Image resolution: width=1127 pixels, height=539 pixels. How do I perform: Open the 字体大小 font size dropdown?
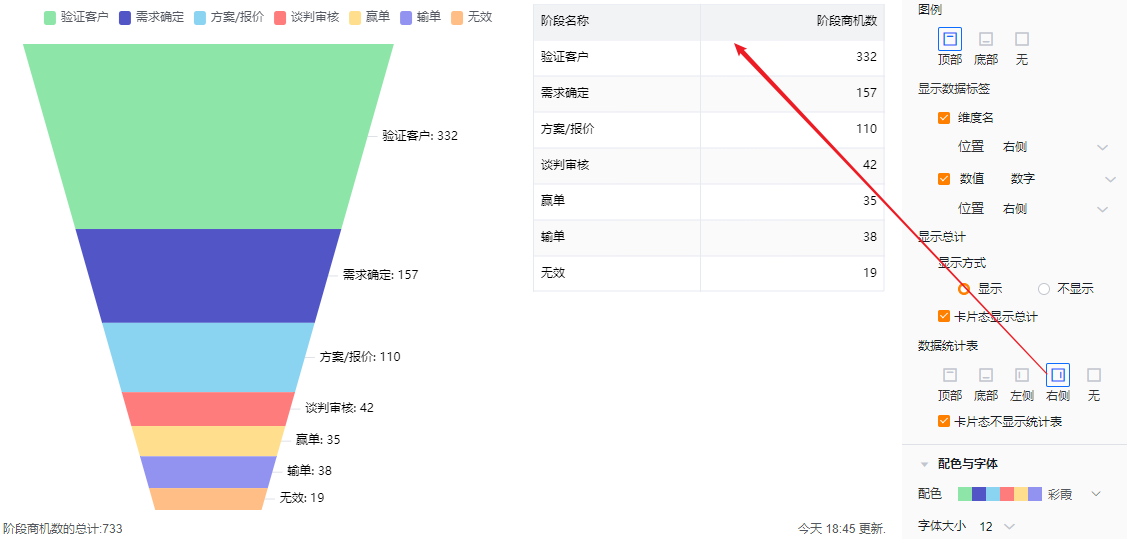(998, 527)
